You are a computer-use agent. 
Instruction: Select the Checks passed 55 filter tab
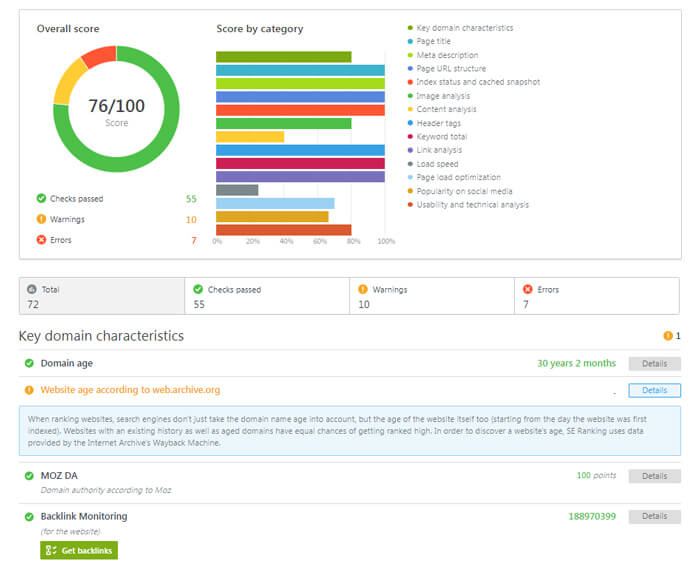[267, 296]
